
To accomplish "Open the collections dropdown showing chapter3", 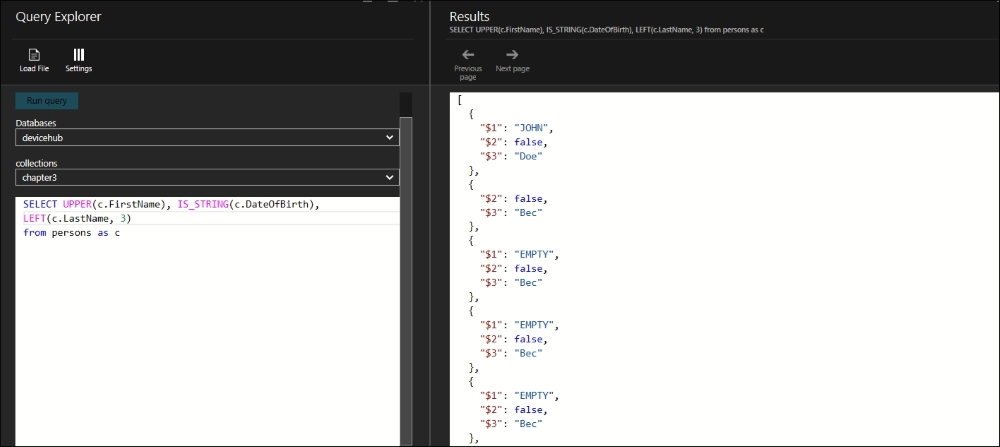I will coord(207,177).
